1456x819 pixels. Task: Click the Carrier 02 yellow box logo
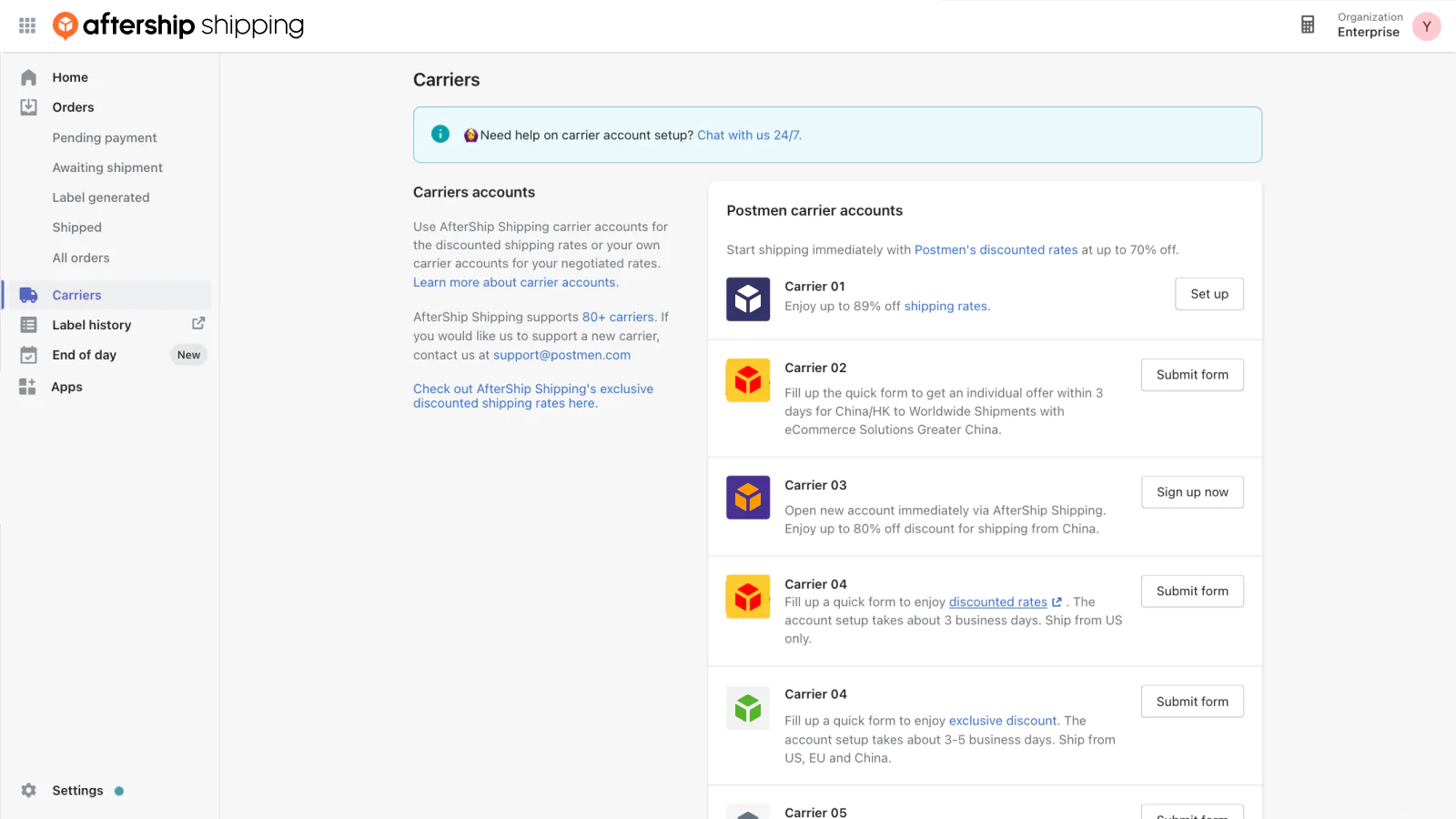pos(748,380)
